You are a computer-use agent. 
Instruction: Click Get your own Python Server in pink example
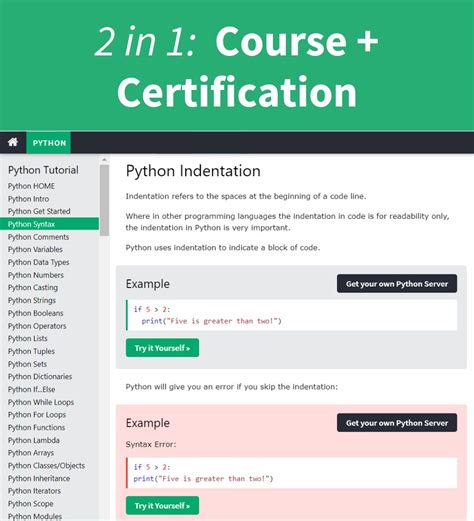click(397, 423)
